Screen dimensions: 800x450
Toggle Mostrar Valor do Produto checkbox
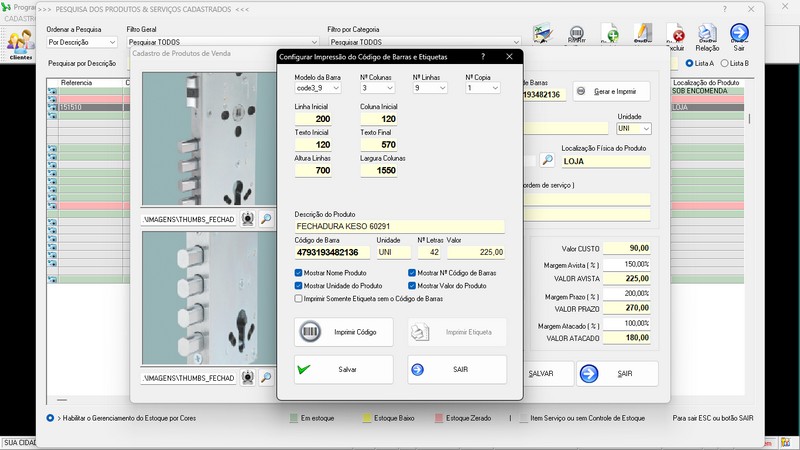pyautogui.click(x=412, y=286)
